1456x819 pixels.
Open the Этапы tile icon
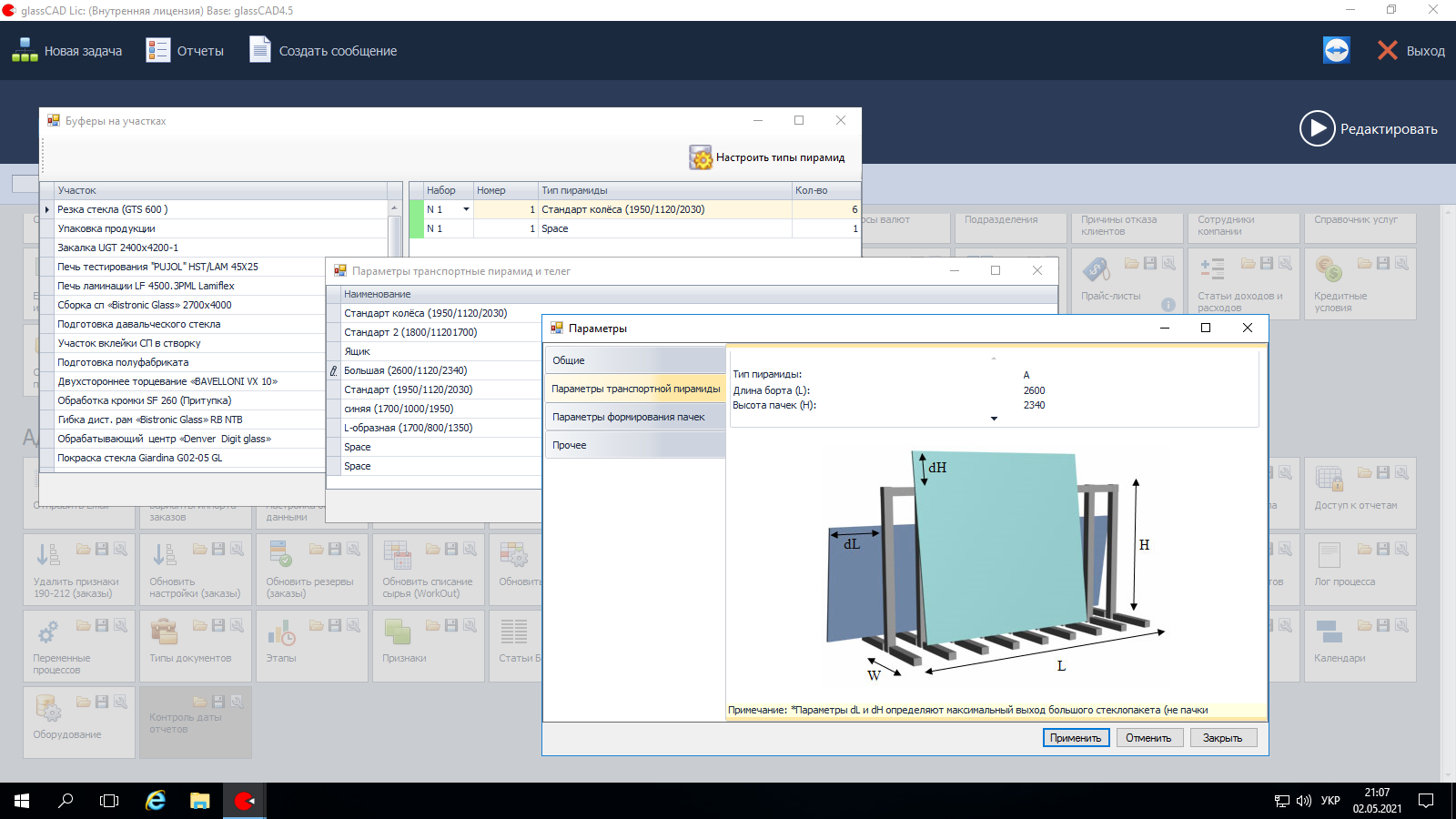click(x=280, y=632)
